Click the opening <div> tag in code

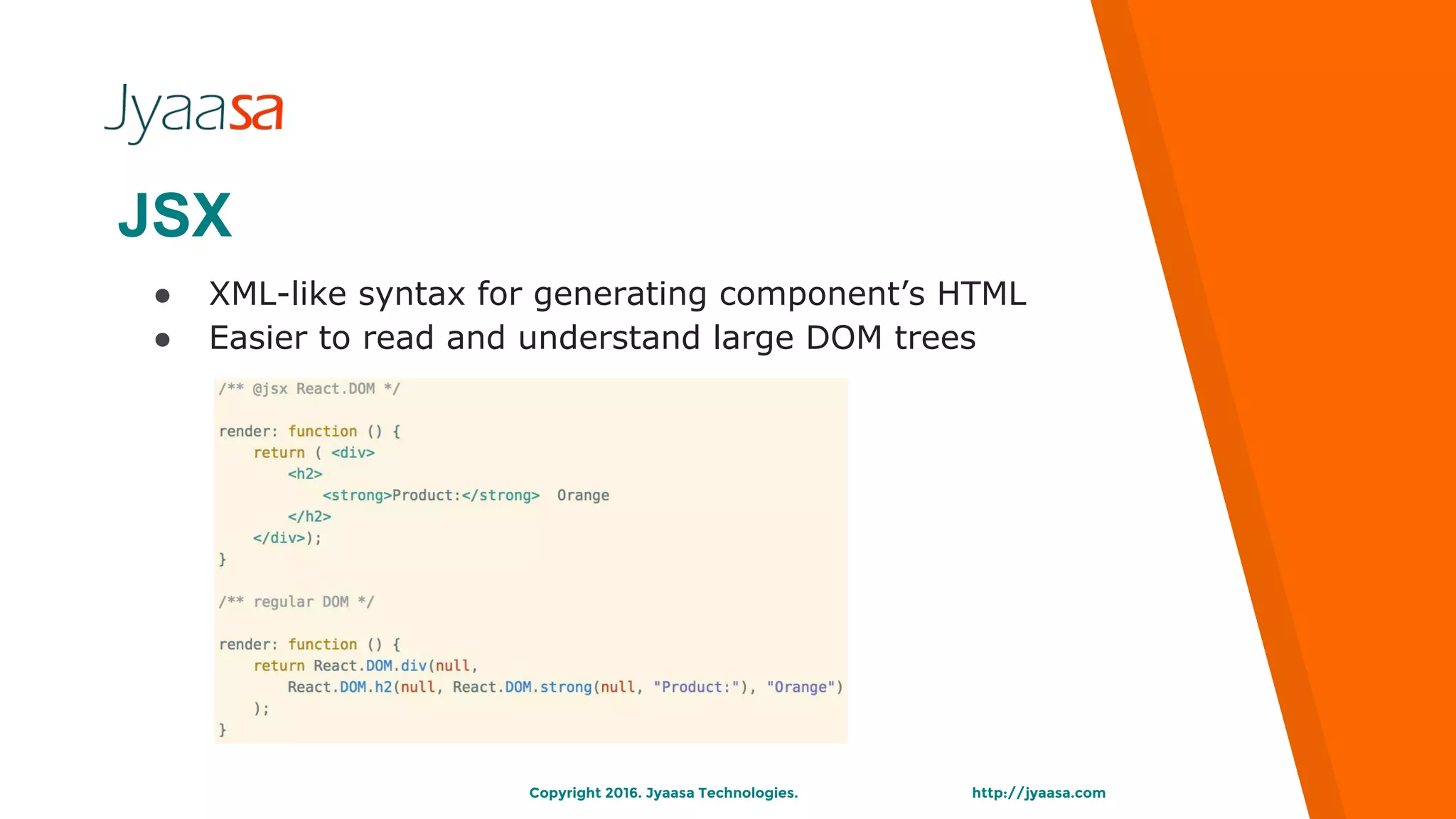[353, 453]
